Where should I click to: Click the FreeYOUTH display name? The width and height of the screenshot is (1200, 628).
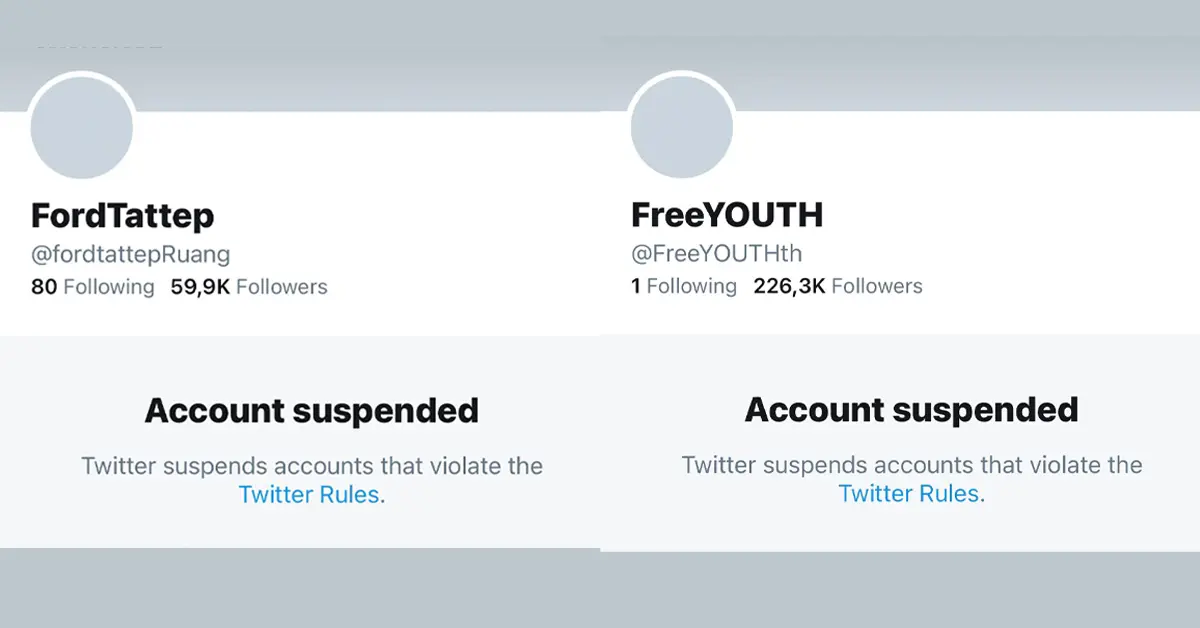tap(724, 215)
